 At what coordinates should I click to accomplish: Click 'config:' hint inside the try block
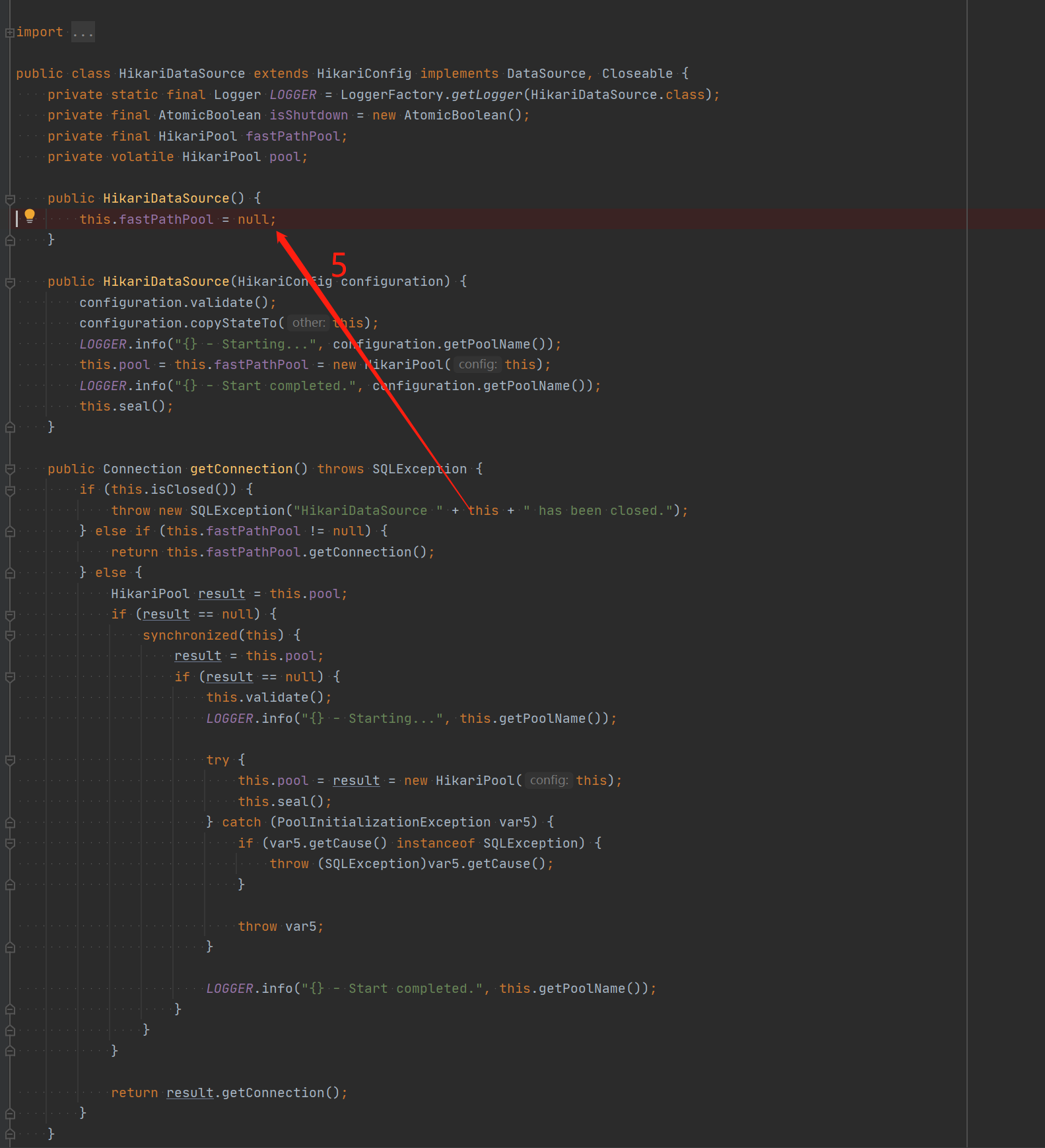click(549, 780)
